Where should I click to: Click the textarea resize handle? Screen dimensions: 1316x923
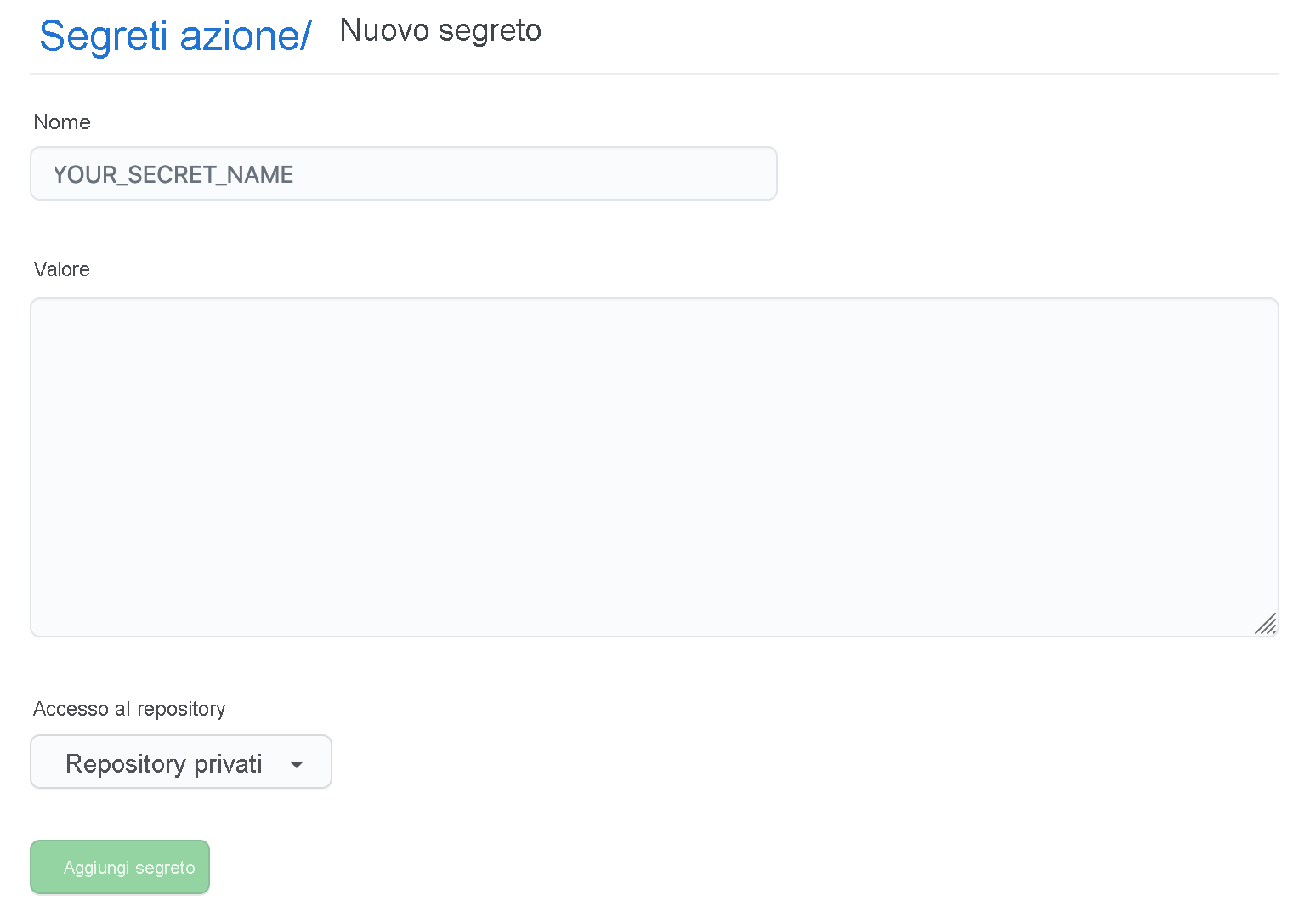click(1266, 625)
